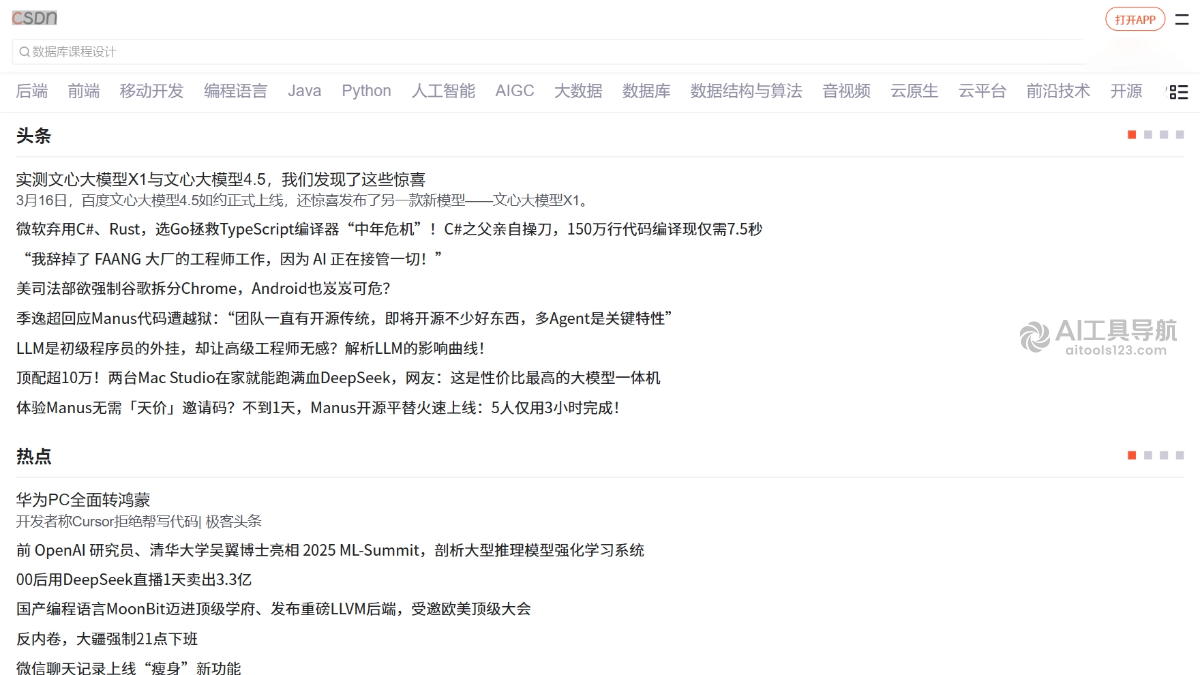Select the second 热点 carousel dot
Screen dimensions: 1200x675
[x=1148, y=455]
